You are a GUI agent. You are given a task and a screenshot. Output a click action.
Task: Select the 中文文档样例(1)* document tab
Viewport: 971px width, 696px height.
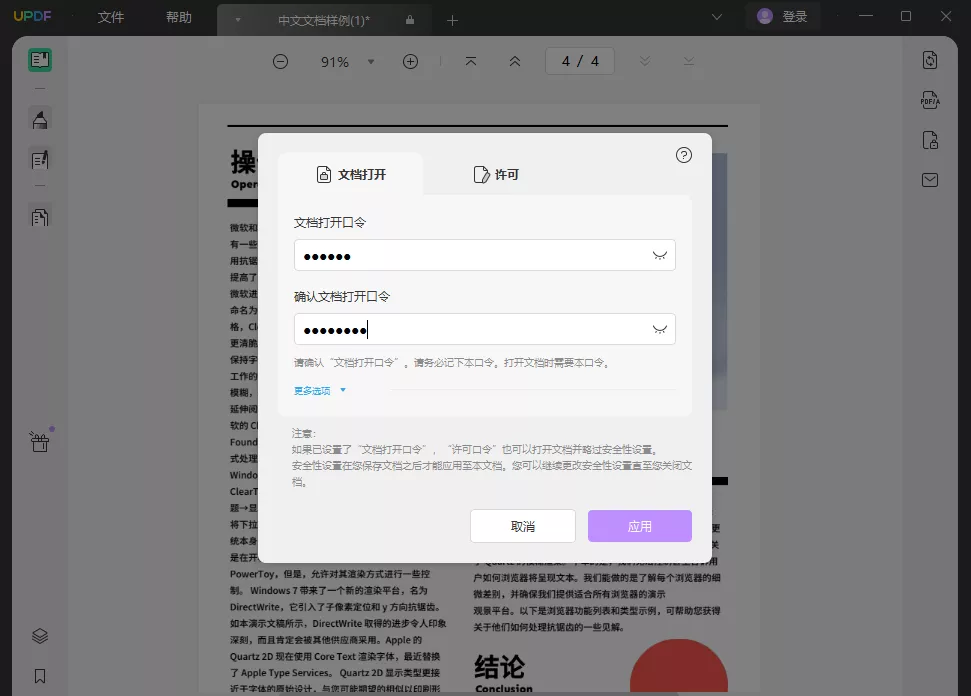(324, 20)
